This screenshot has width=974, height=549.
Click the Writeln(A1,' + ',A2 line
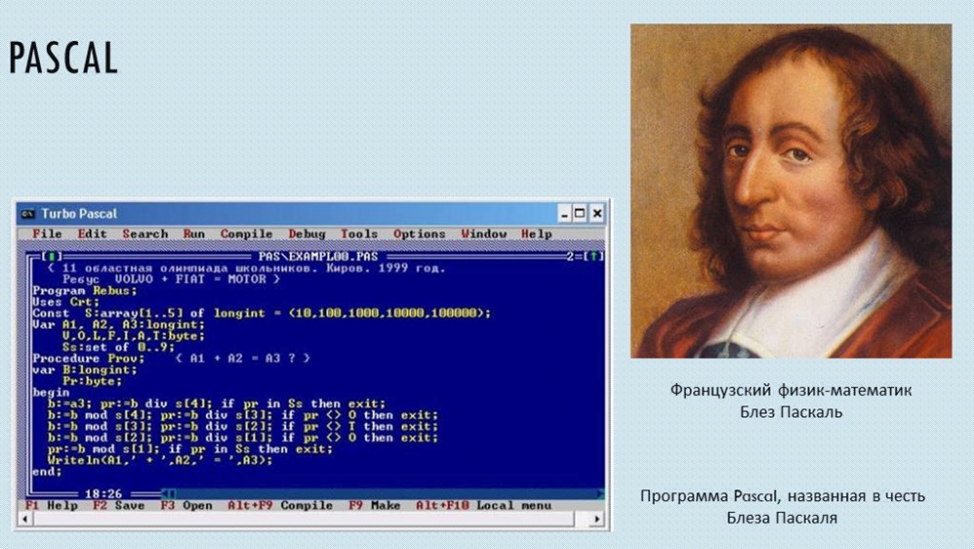point(160,460)
